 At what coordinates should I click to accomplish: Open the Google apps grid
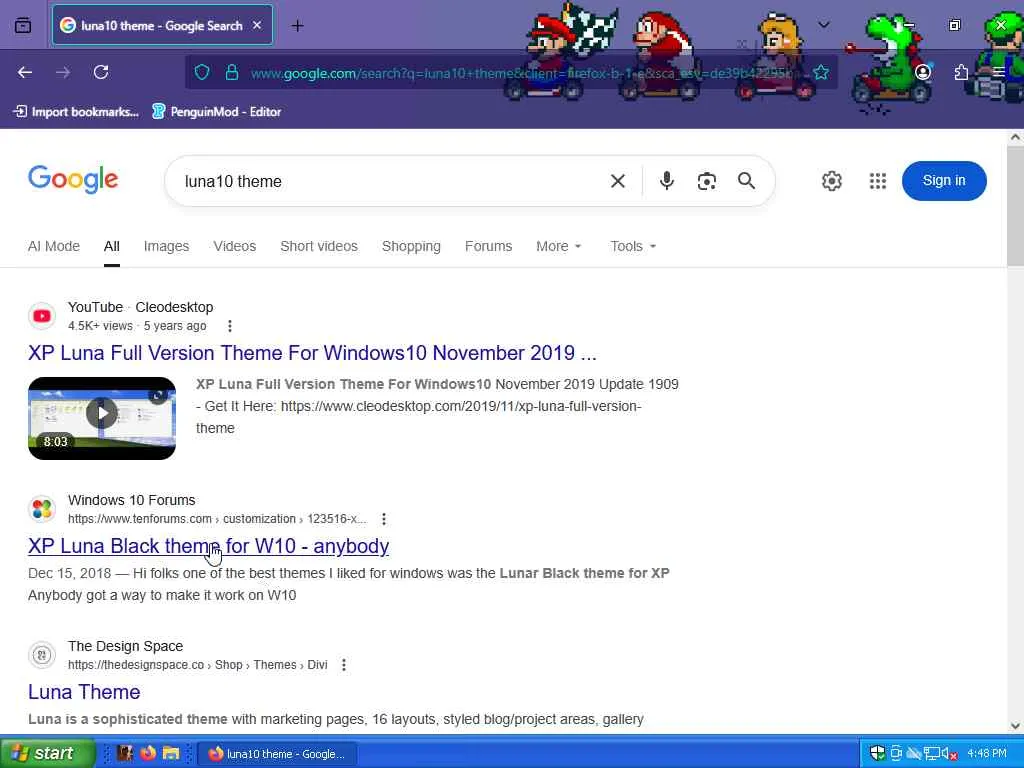coord(878,181)
